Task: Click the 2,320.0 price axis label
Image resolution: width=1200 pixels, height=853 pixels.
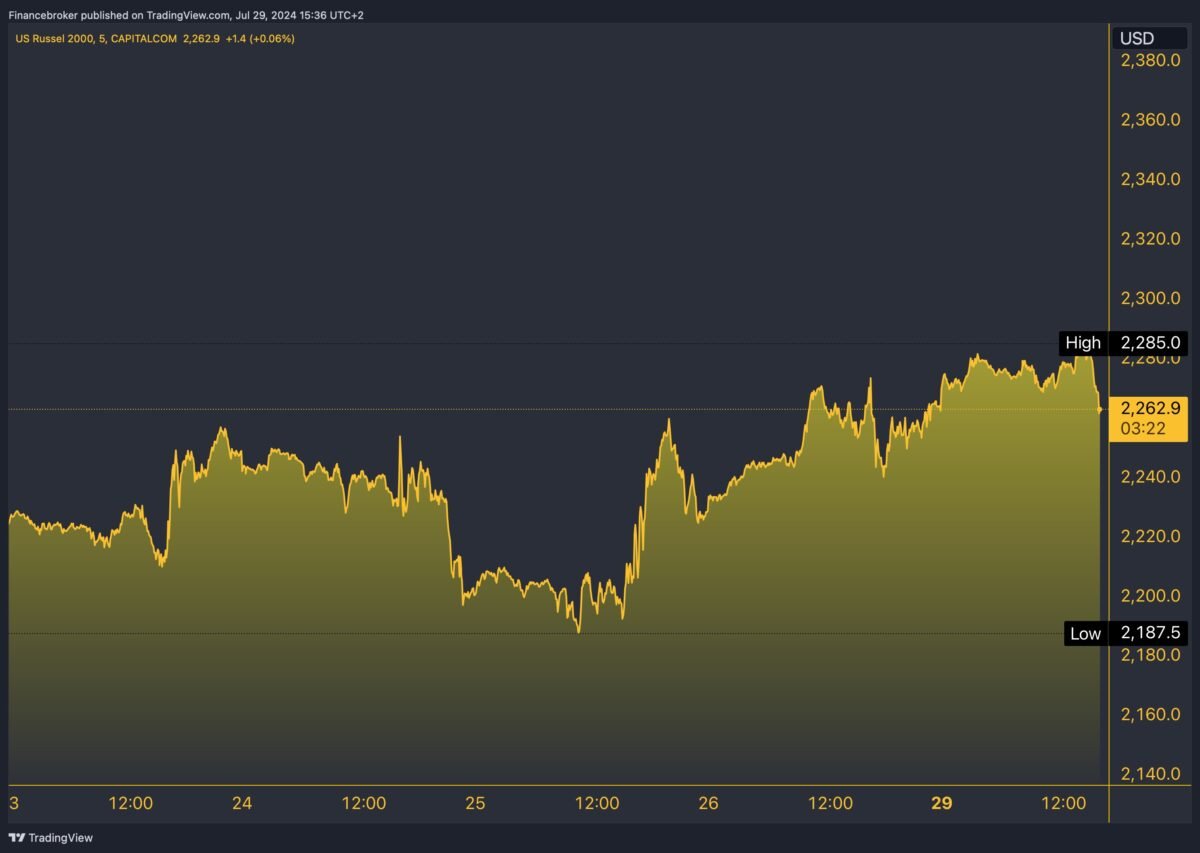Action: tap(1151, 239)
